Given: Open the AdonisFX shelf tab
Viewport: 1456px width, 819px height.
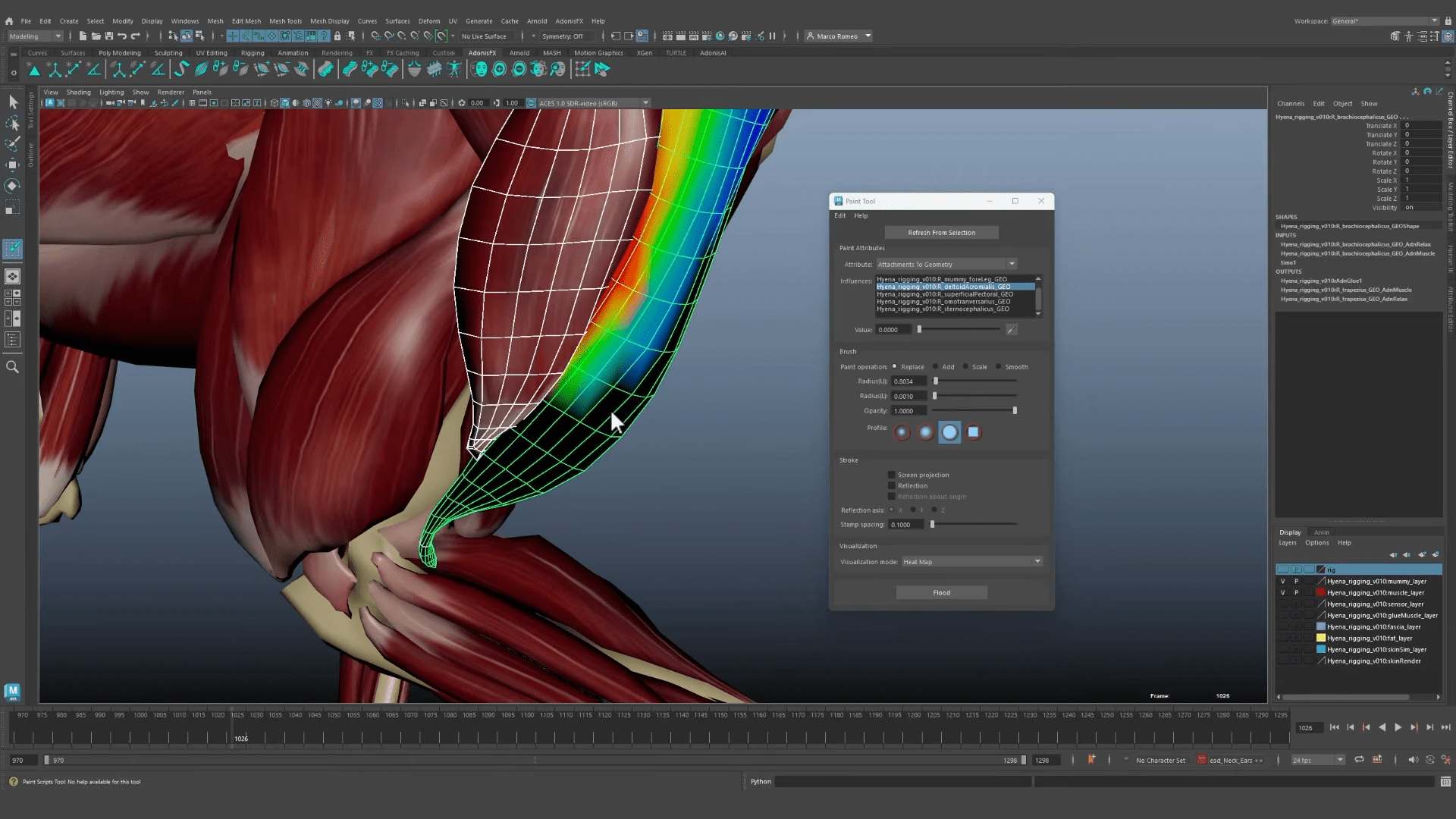Looking at the screenshot, I should click(x=482, y=52).
